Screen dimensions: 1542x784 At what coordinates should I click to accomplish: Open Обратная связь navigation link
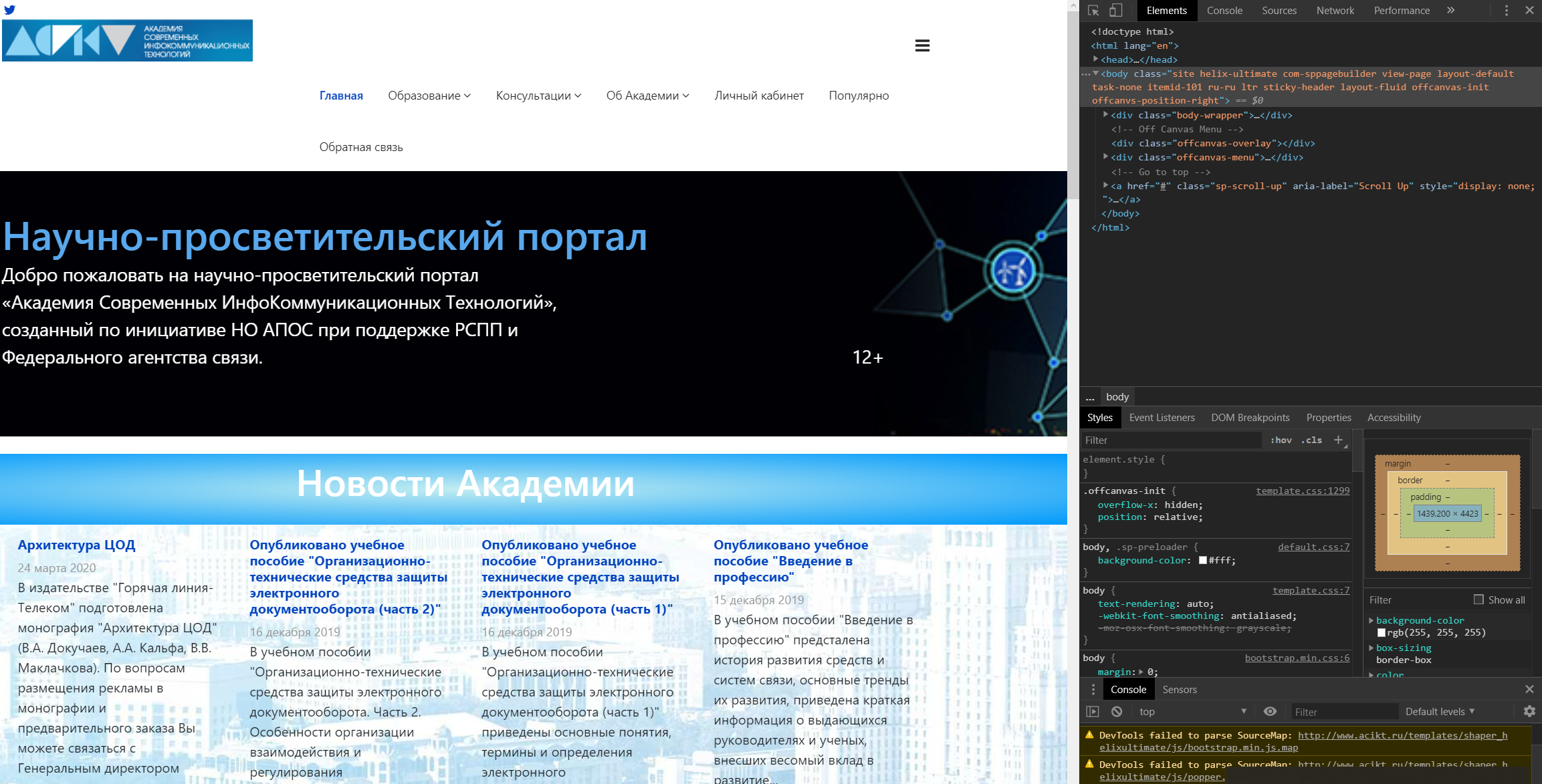361,147
